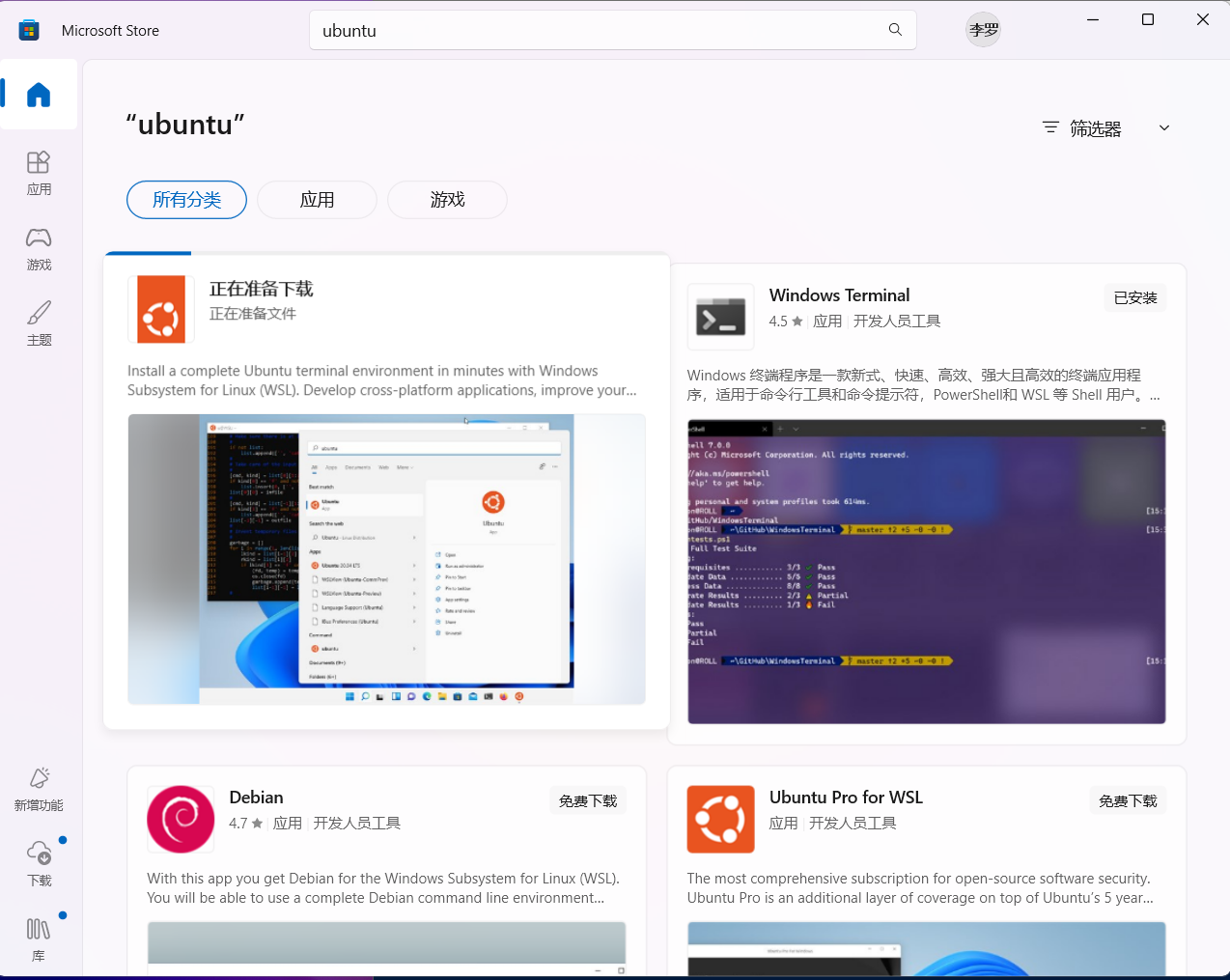Click the 开发人员工具 label under Ubuntu Pro
This screenshot has width=1230, height=980.
tap(853, 824)
